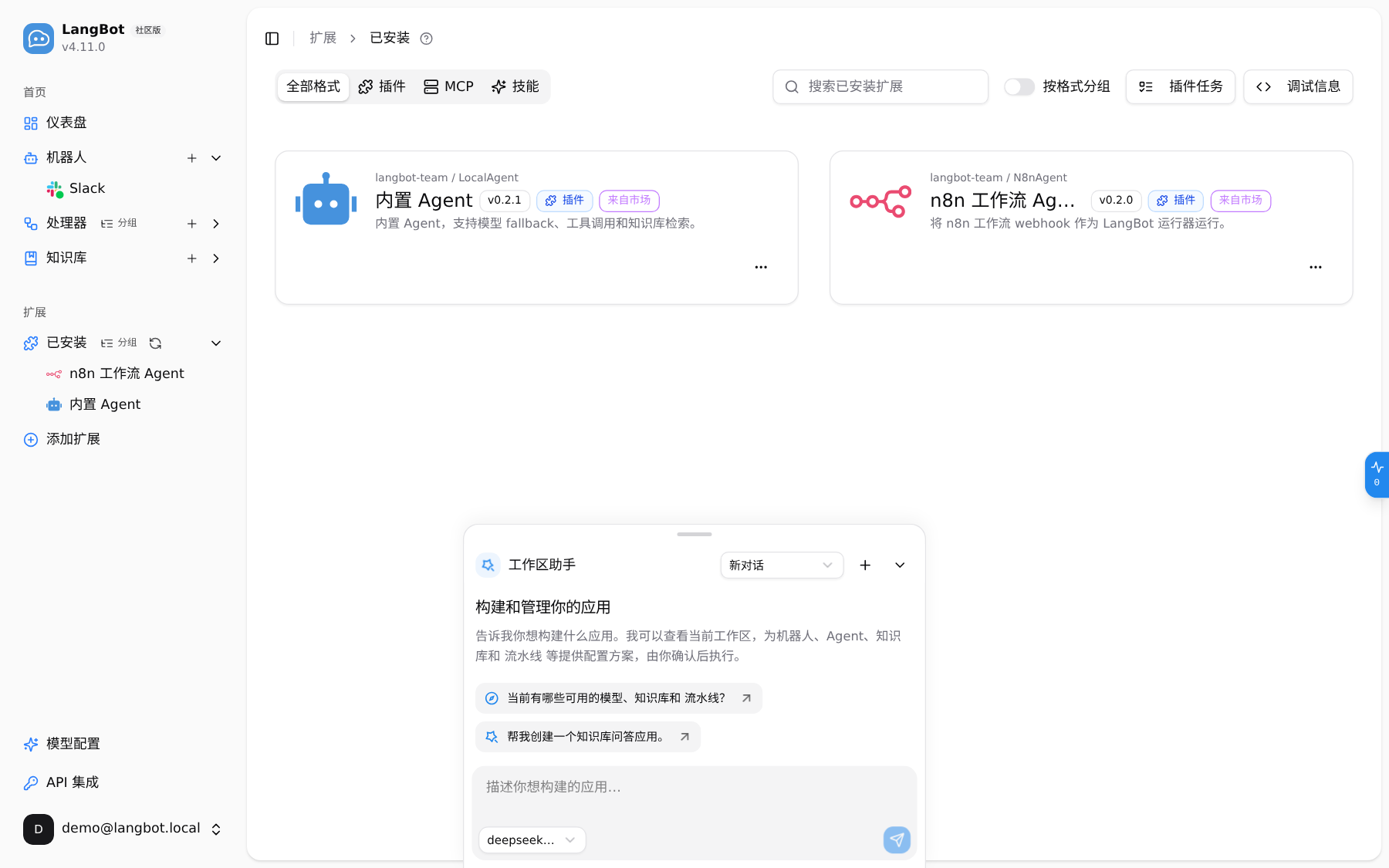Add a new robot with plus icon

tap(192, 158)
